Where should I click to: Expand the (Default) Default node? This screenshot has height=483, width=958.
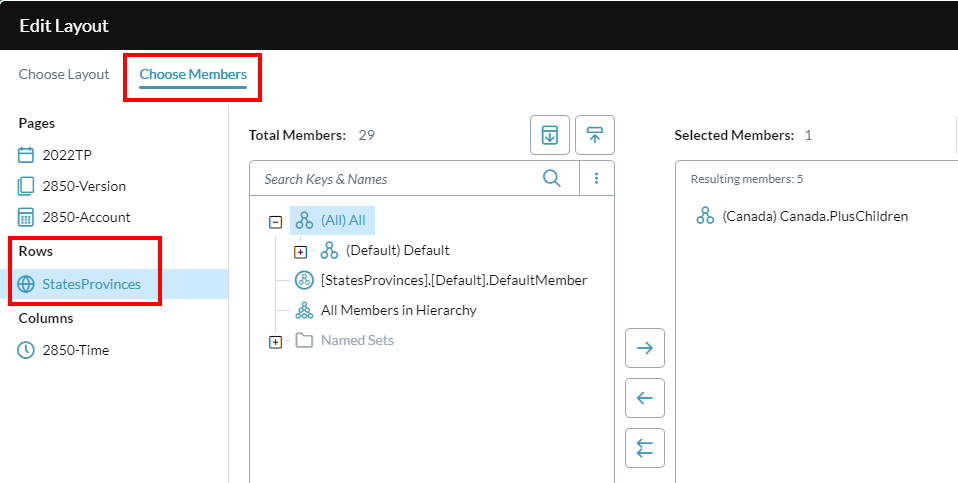point(300,252)
